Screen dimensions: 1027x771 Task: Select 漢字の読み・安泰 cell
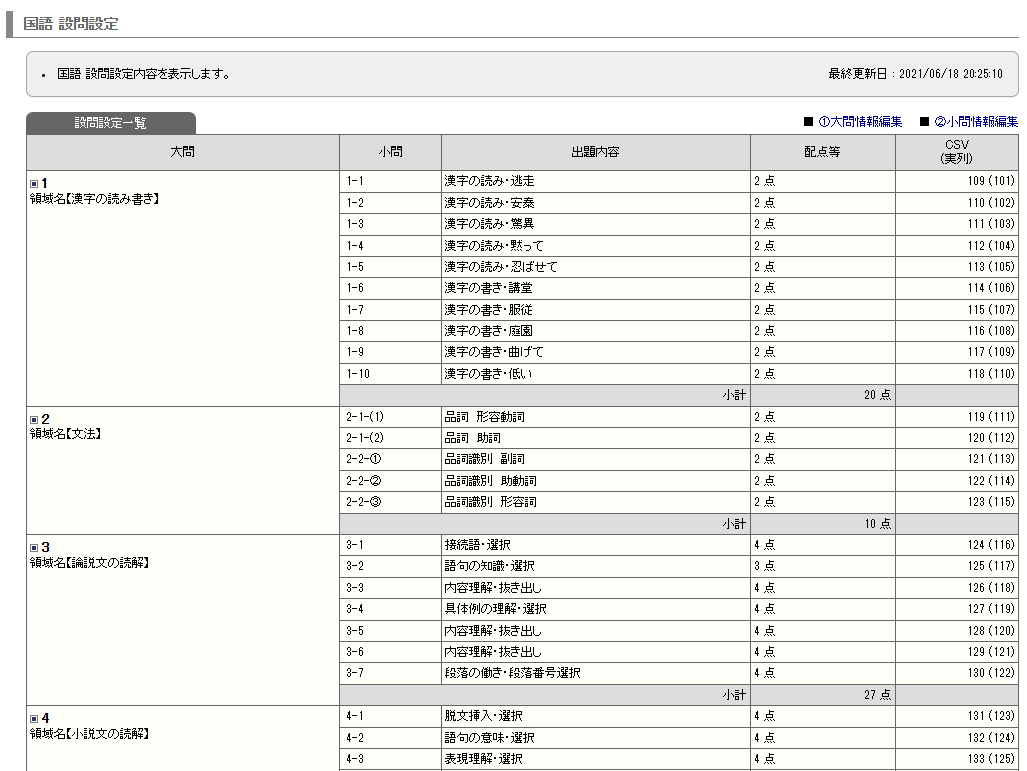pyautogui.click(x=595, y=203)
